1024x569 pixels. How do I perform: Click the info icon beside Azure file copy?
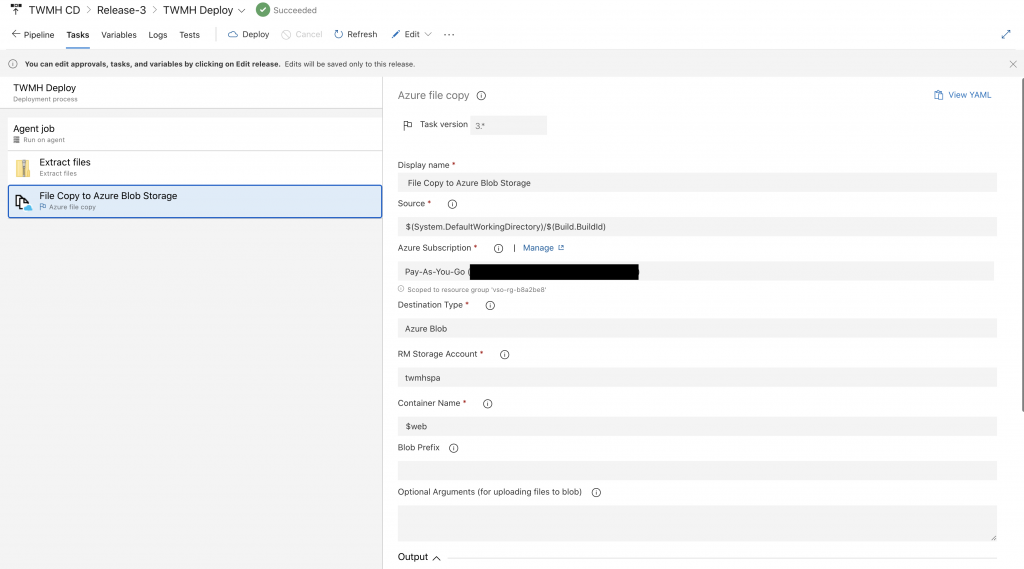[x=481, y=96]
